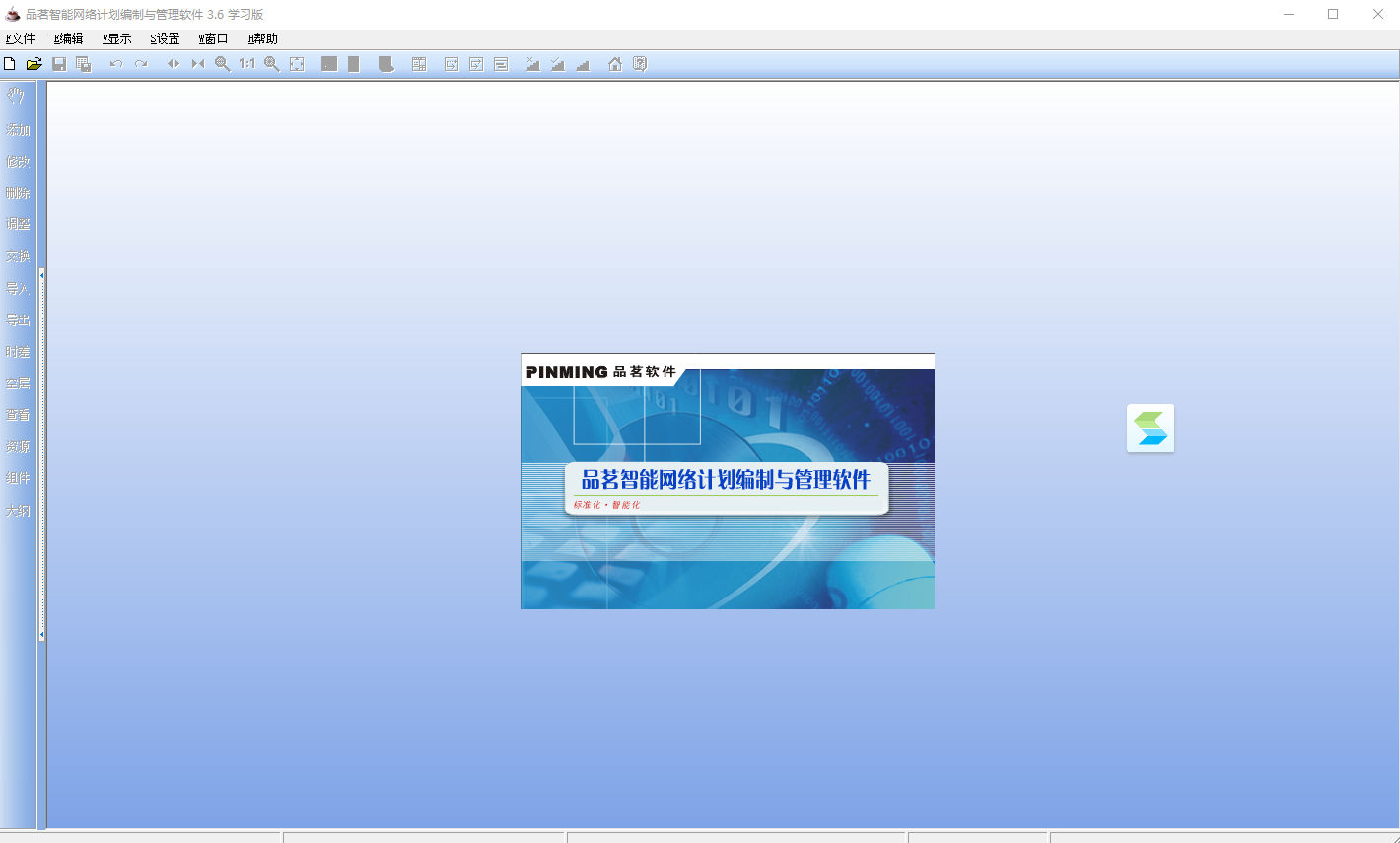Click the undo arrow icon

(115, 64)
